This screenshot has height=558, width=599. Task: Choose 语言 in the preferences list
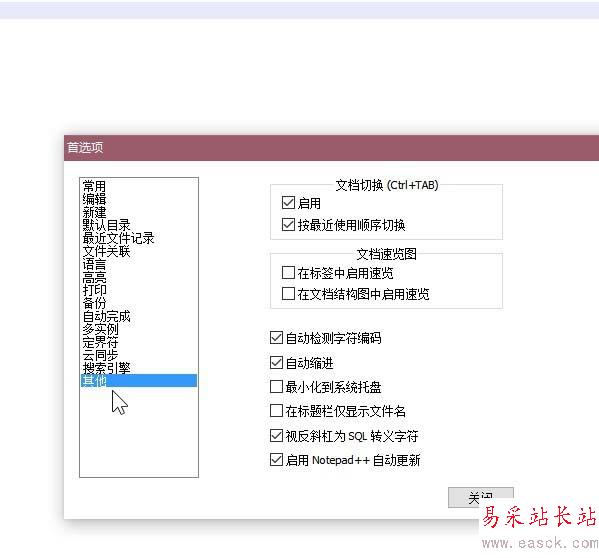point(139,264)
